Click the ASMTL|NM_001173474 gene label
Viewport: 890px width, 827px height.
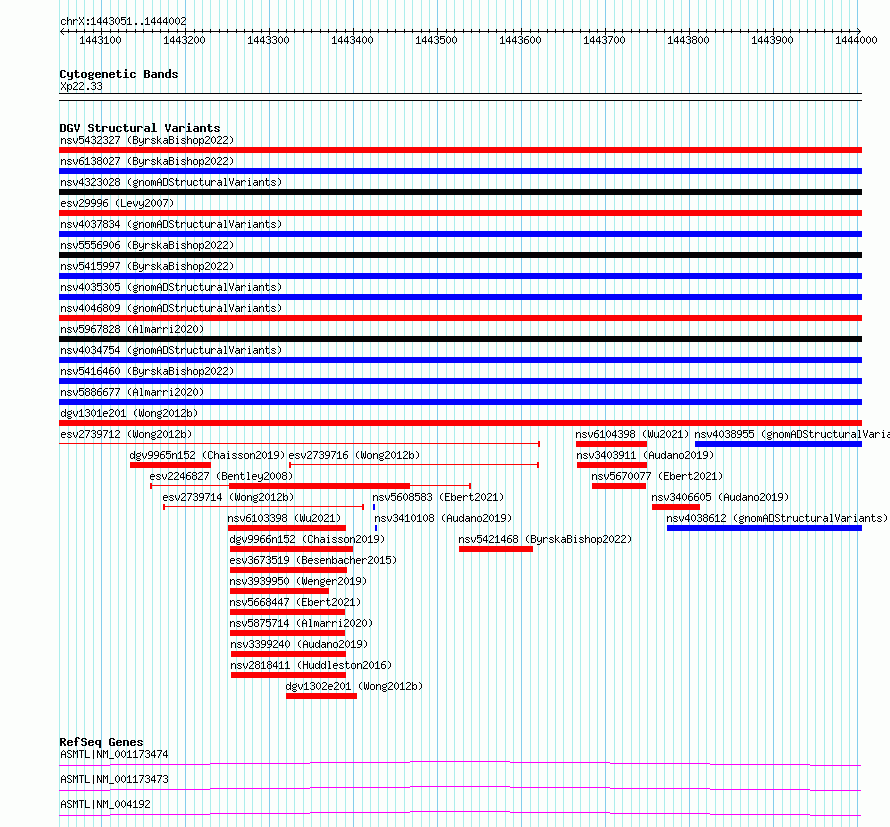[x=114, y=754]
